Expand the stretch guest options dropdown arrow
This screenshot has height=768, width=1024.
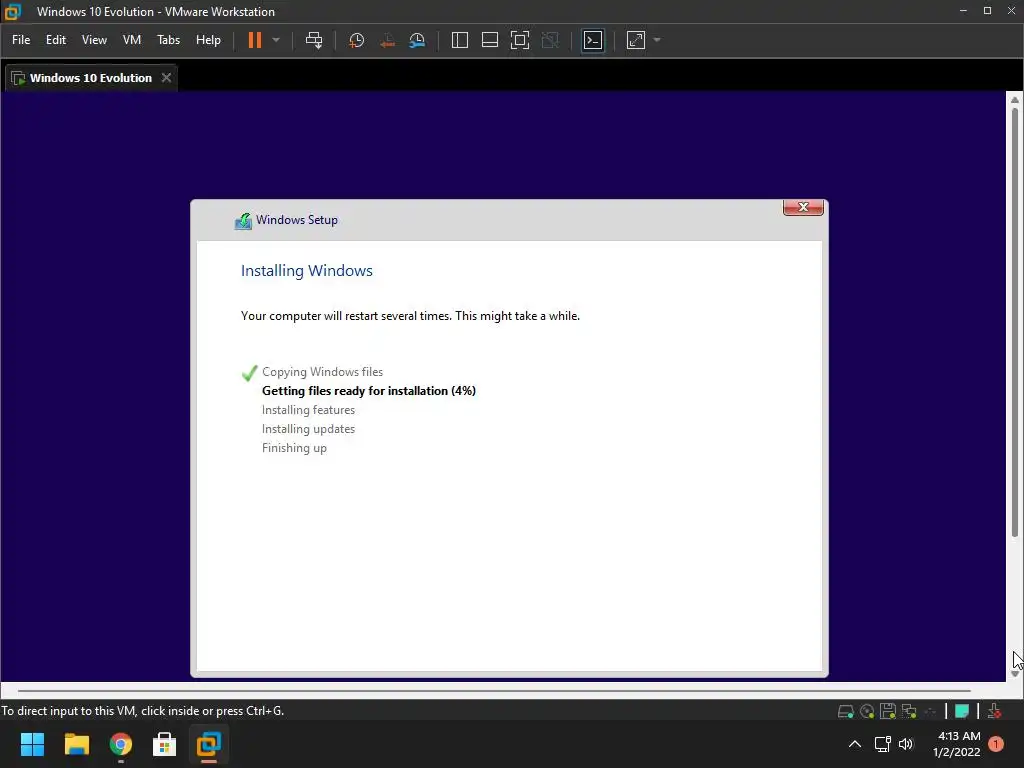pyautogui.click(x=657, y=40)
